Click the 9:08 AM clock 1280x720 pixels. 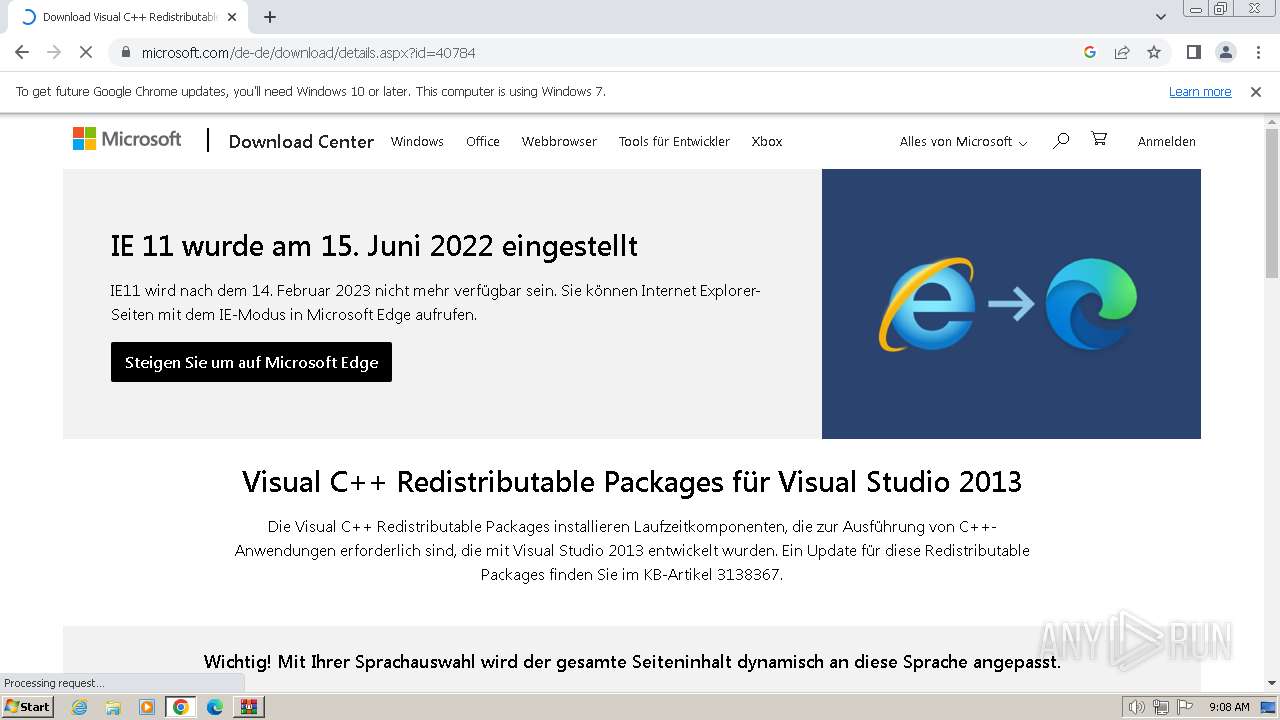tap(1229, 707)
